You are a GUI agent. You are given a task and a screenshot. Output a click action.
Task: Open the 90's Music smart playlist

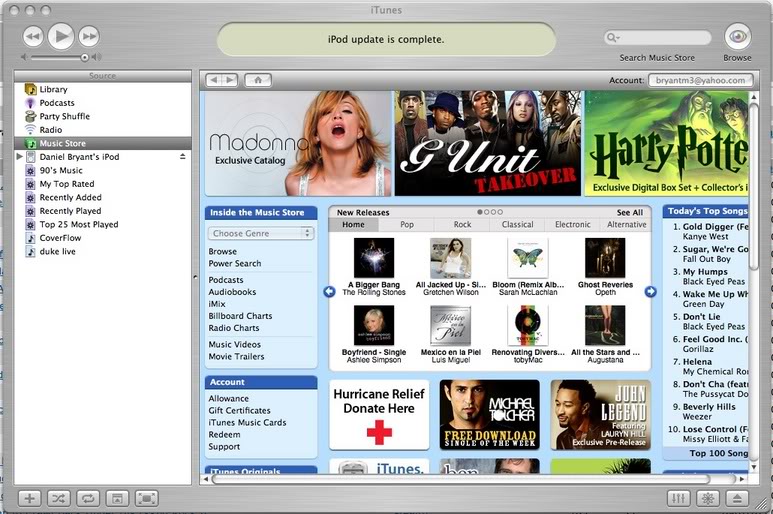(x=103, y=171)
